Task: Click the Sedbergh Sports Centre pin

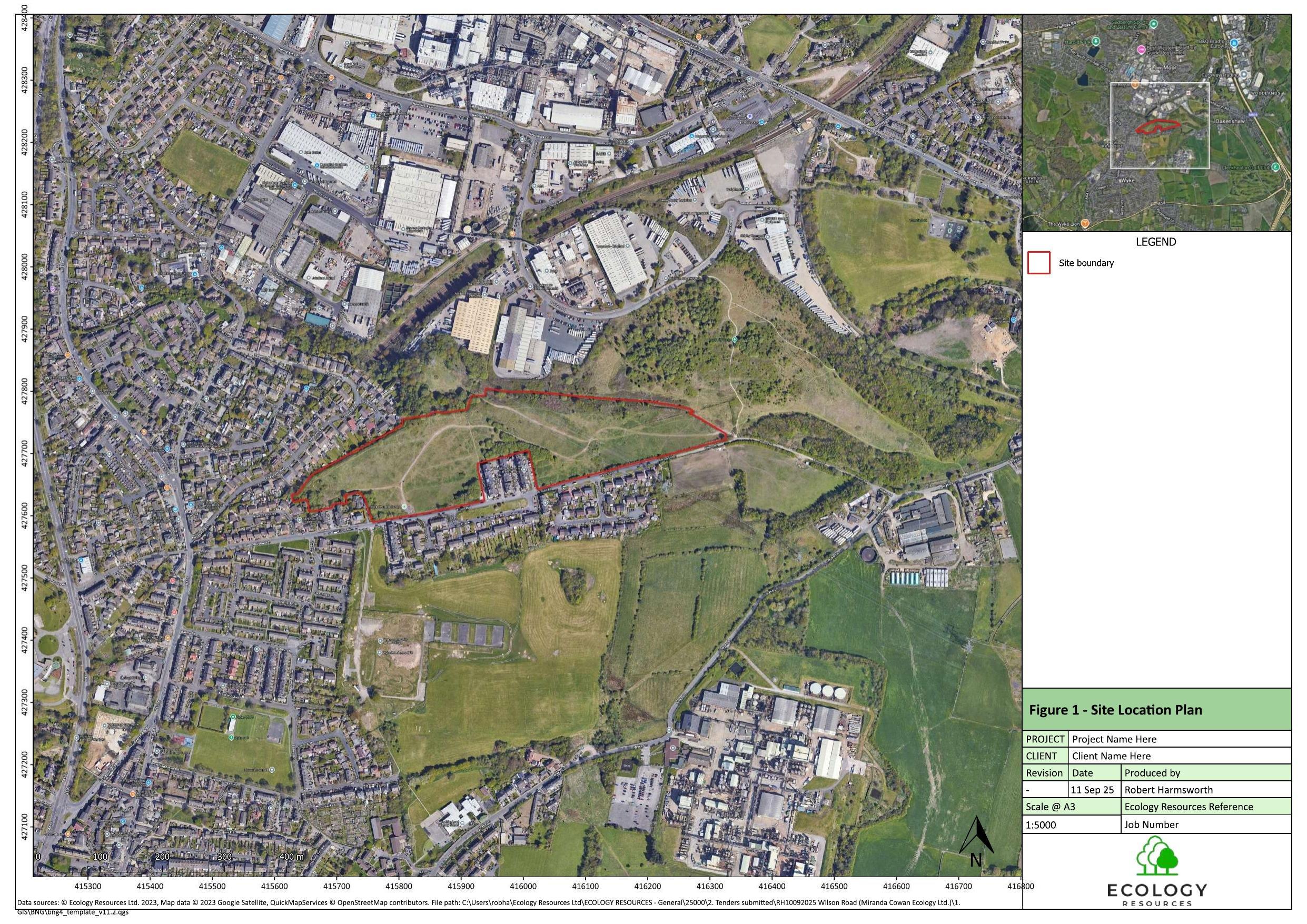Action: 1154,24
